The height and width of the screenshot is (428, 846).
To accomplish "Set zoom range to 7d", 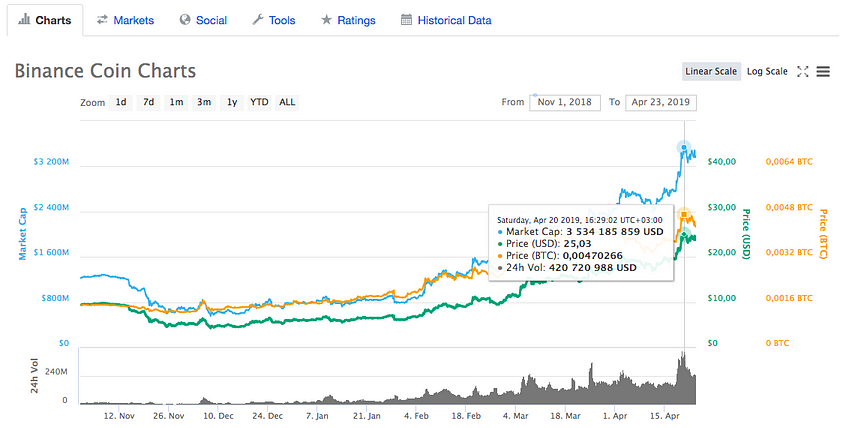I will (148, 102).
